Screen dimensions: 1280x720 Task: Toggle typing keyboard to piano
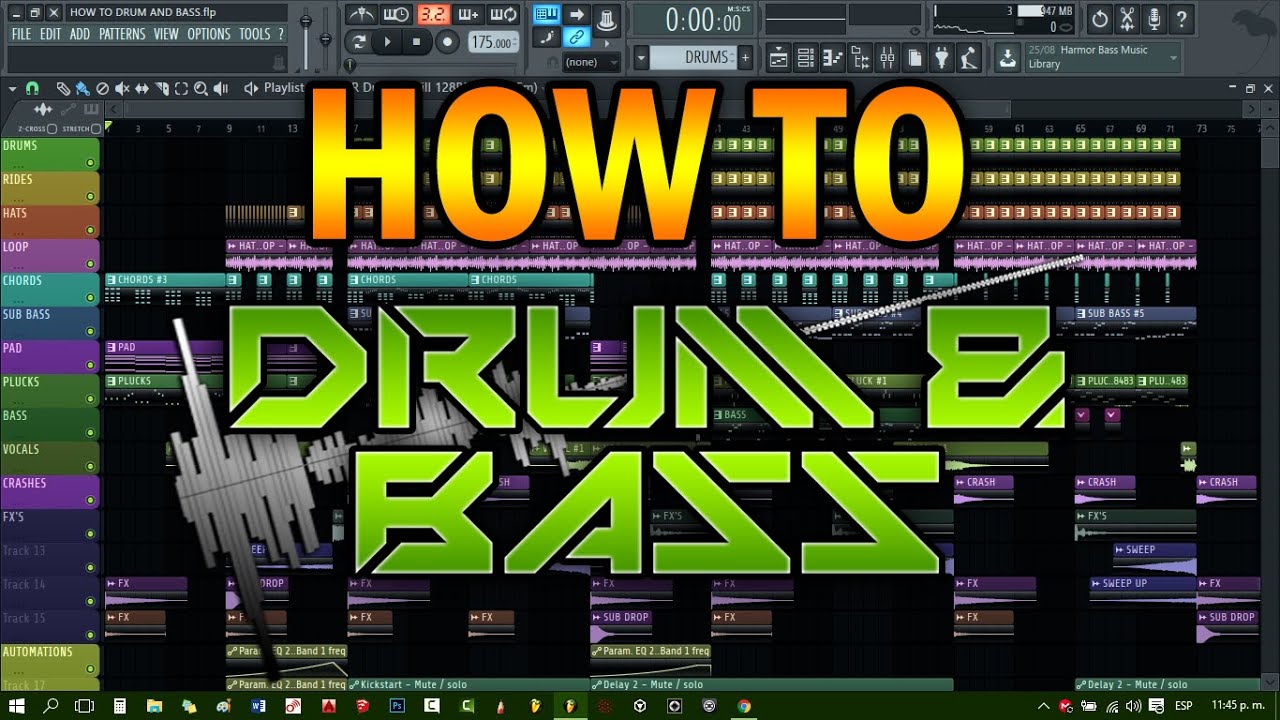tap(546, 14)
